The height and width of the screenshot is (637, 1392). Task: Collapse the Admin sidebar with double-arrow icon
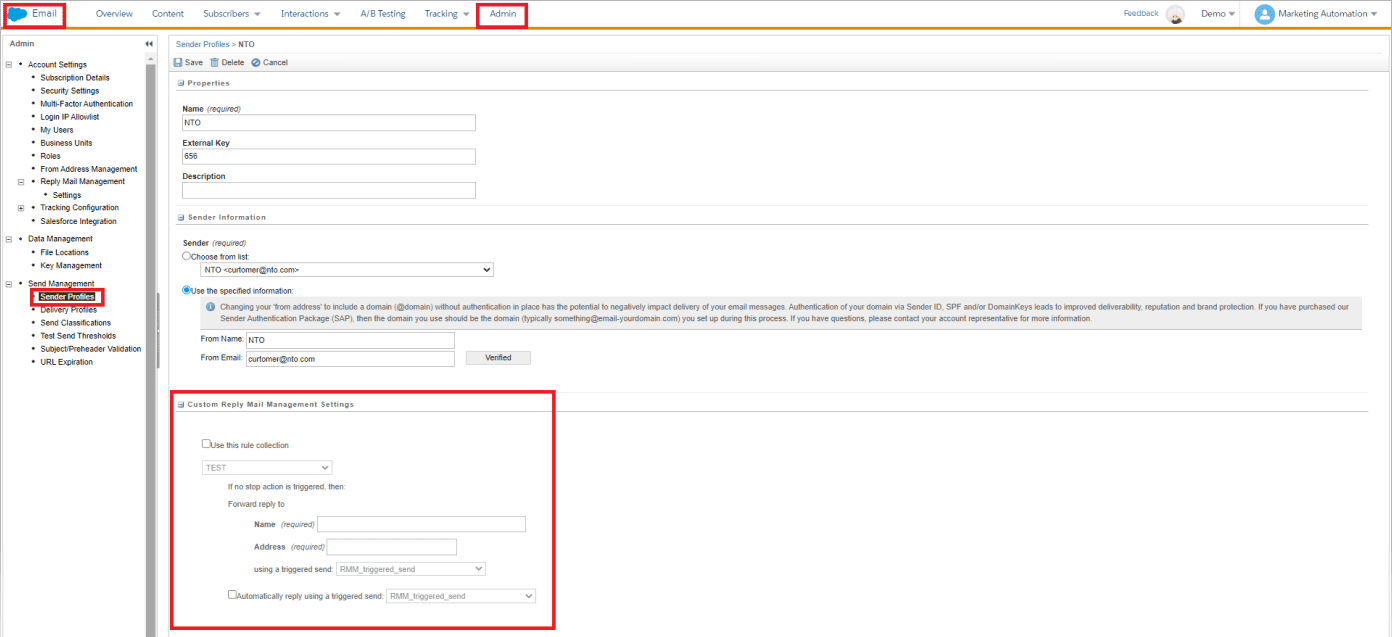(x=149, y=44)
